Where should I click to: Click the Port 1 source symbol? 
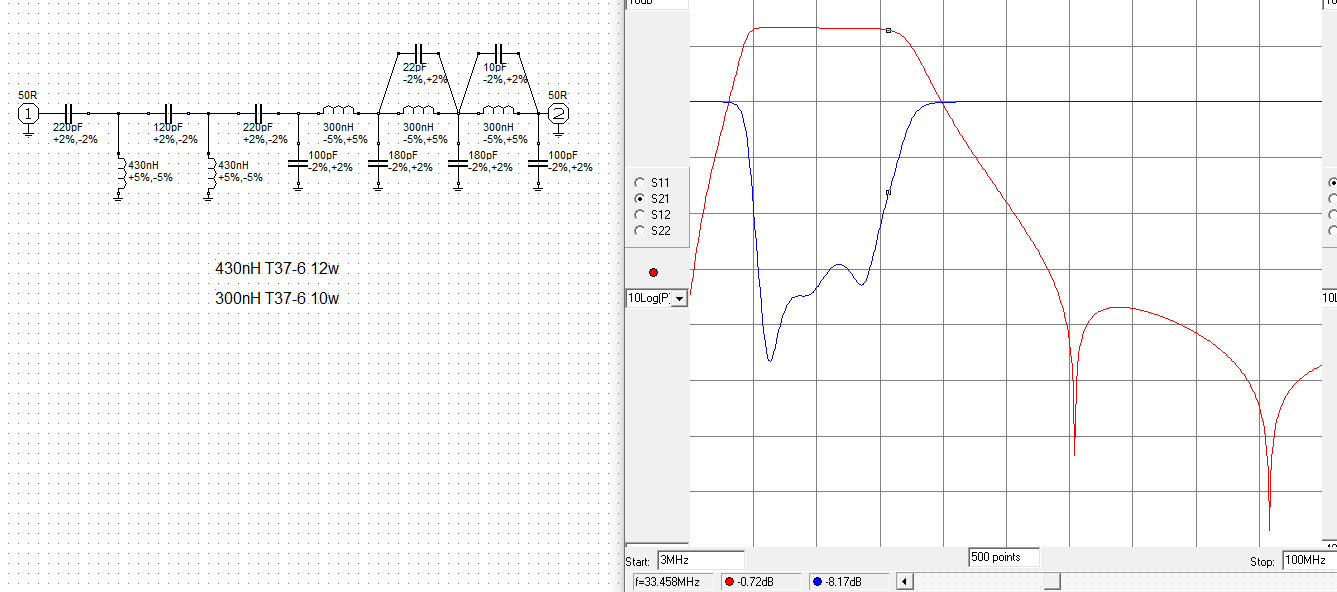(x=28, y=113)
